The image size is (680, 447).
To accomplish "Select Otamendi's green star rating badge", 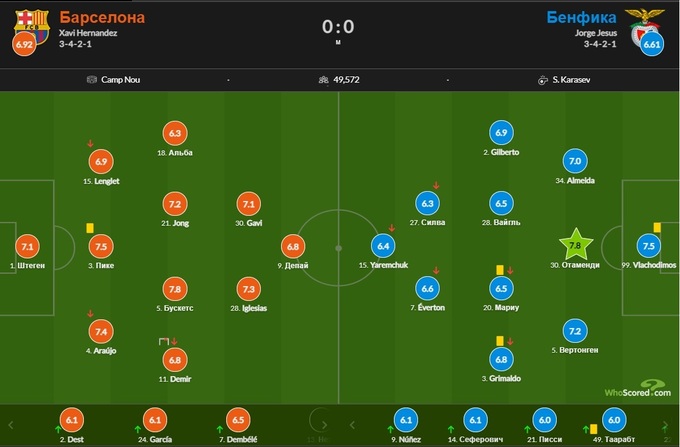I will click(574, 244).
